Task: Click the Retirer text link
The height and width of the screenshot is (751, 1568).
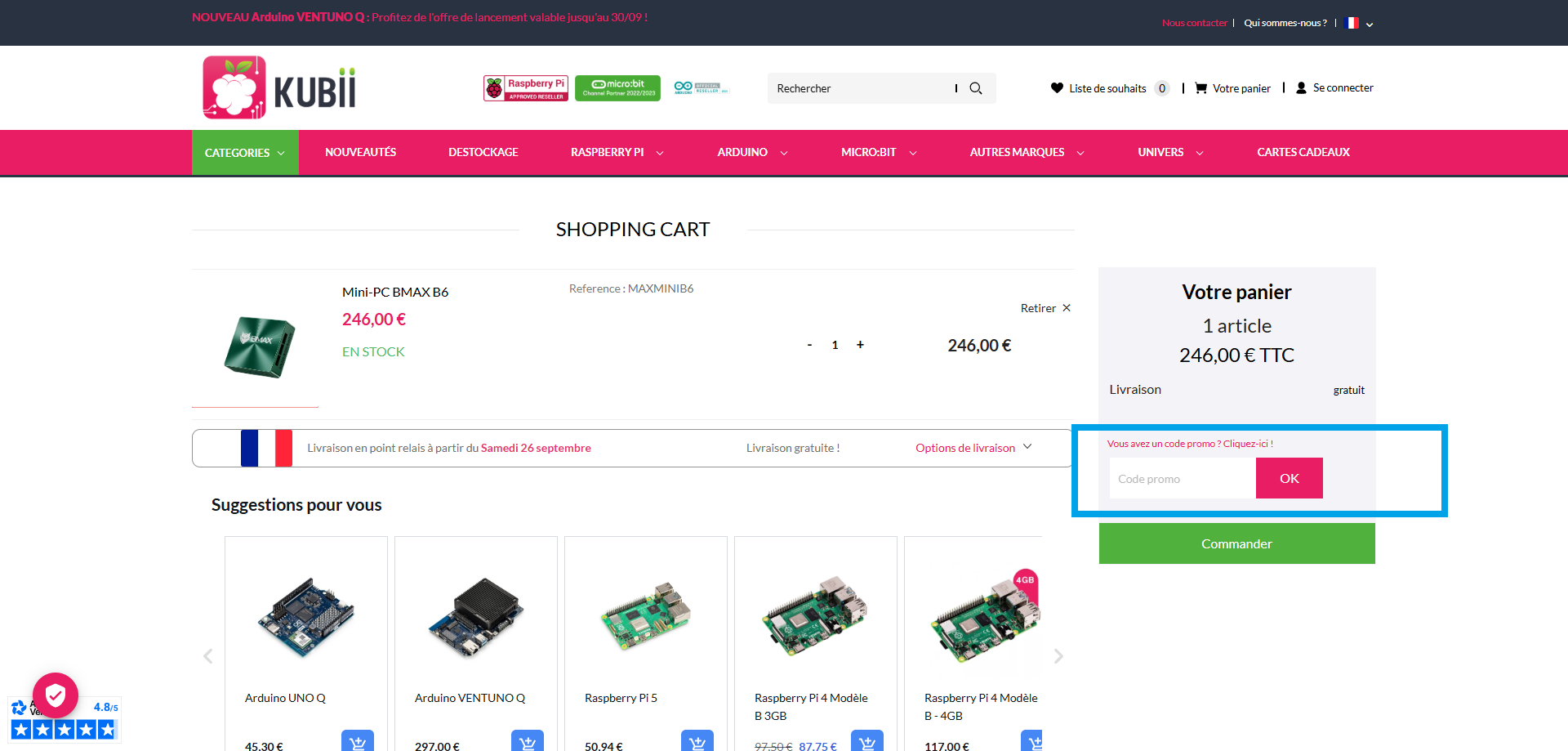Action: coord(1038,308)
